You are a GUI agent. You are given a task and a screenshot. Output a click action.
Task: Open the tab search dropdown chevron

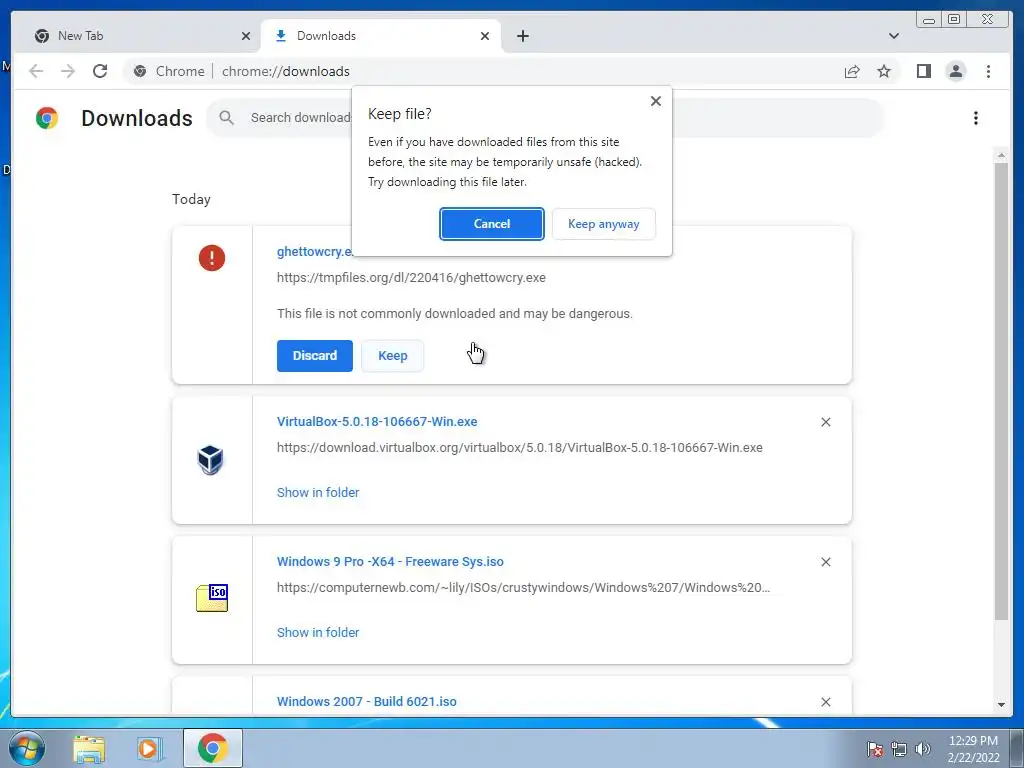coord(894,36)
